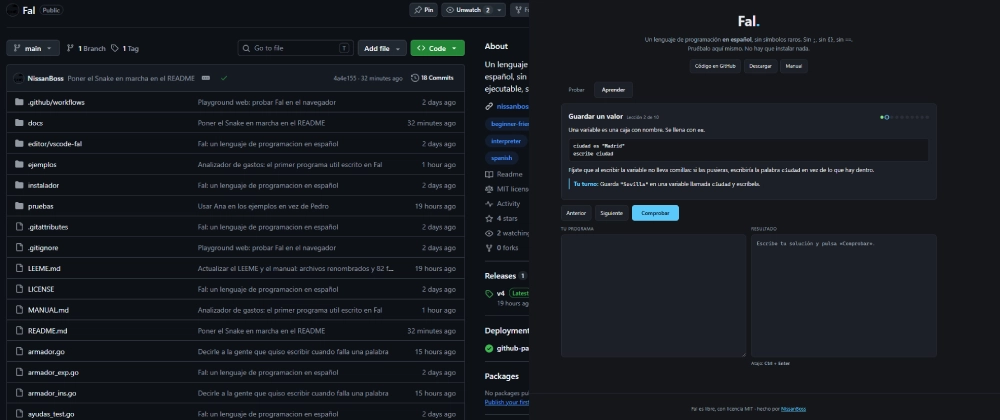Viewport: 1000px width, 420px height.
Task: Click the 'Tu programa' code editor area
Action: [x=653, y=295]
